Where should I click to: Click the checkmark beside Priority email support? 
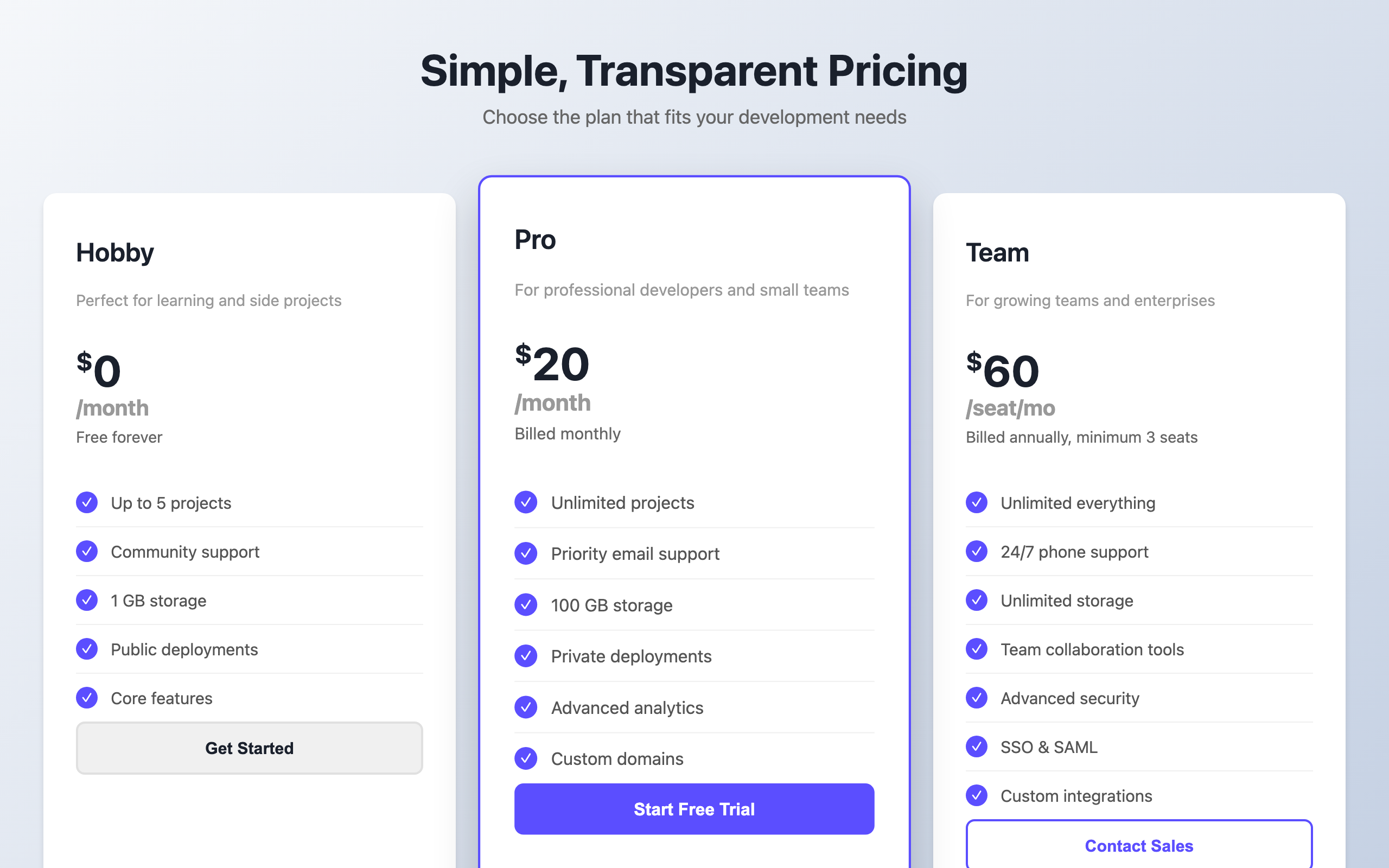click(x=526, y=553)
